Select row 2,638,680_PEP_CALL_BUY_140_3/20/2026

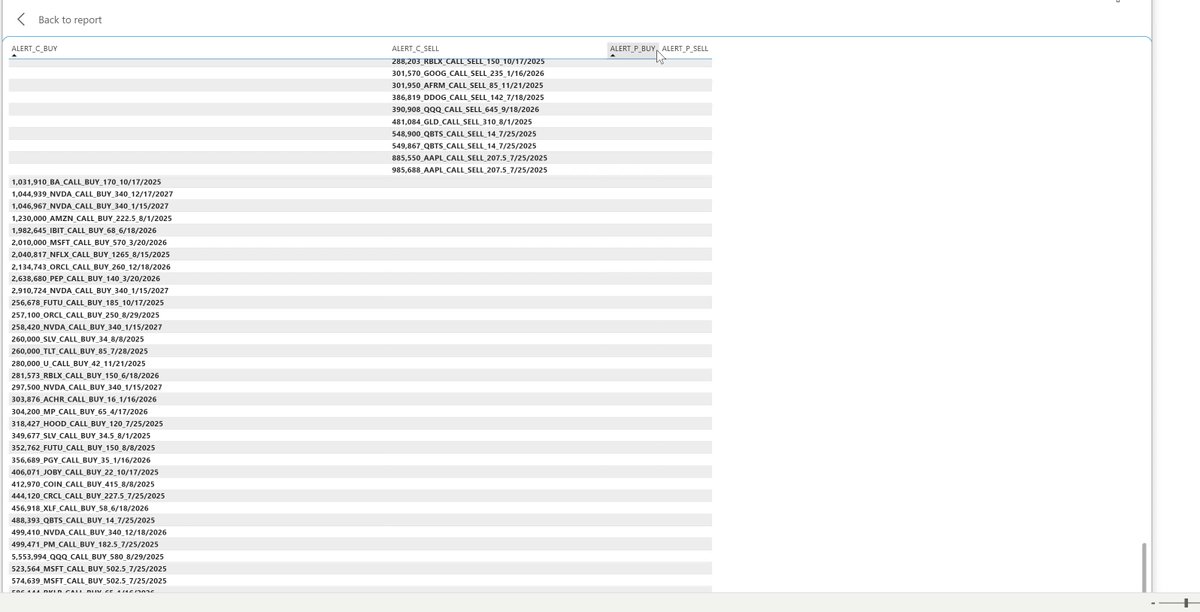(x=360, y=278)
